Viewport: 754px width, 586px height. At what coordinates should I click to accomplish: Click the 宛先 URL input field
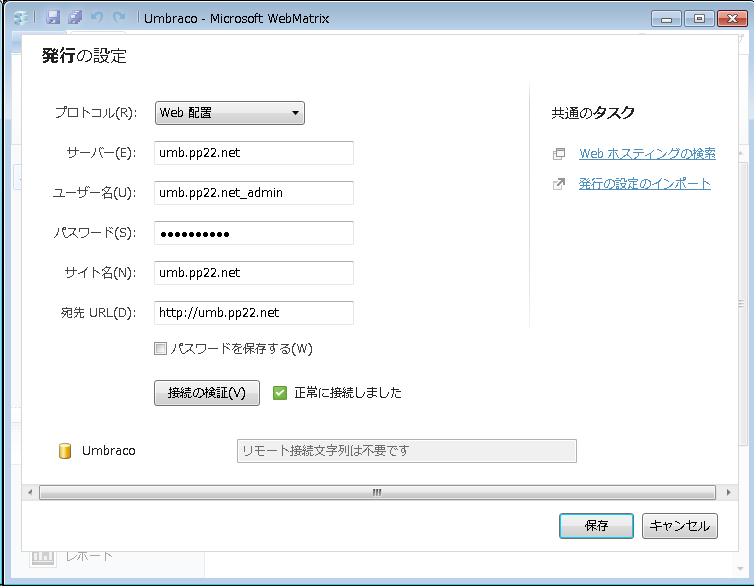point(254,312)
